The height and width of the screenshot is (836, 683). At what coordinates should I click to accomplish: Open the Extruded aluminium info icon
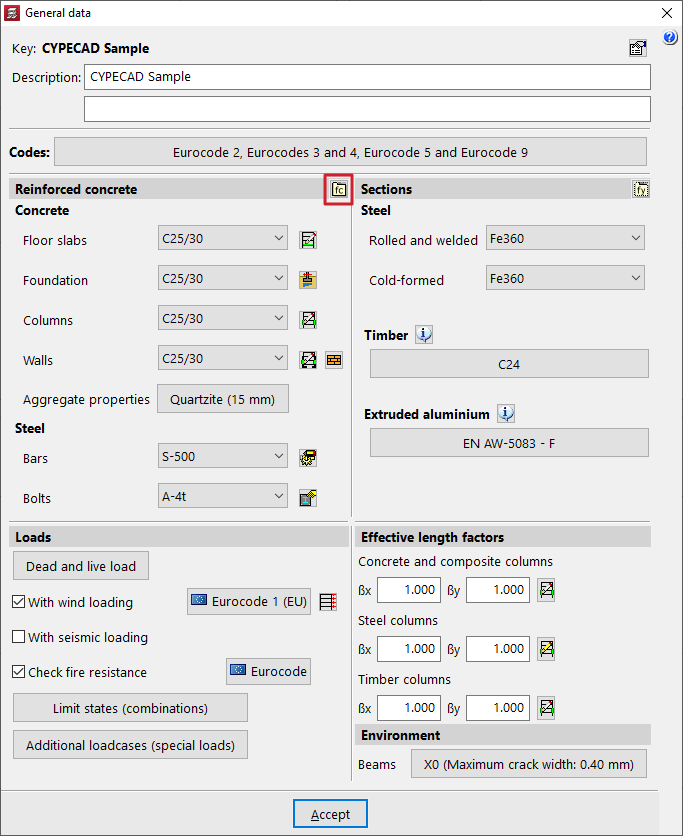pos(506,414)
